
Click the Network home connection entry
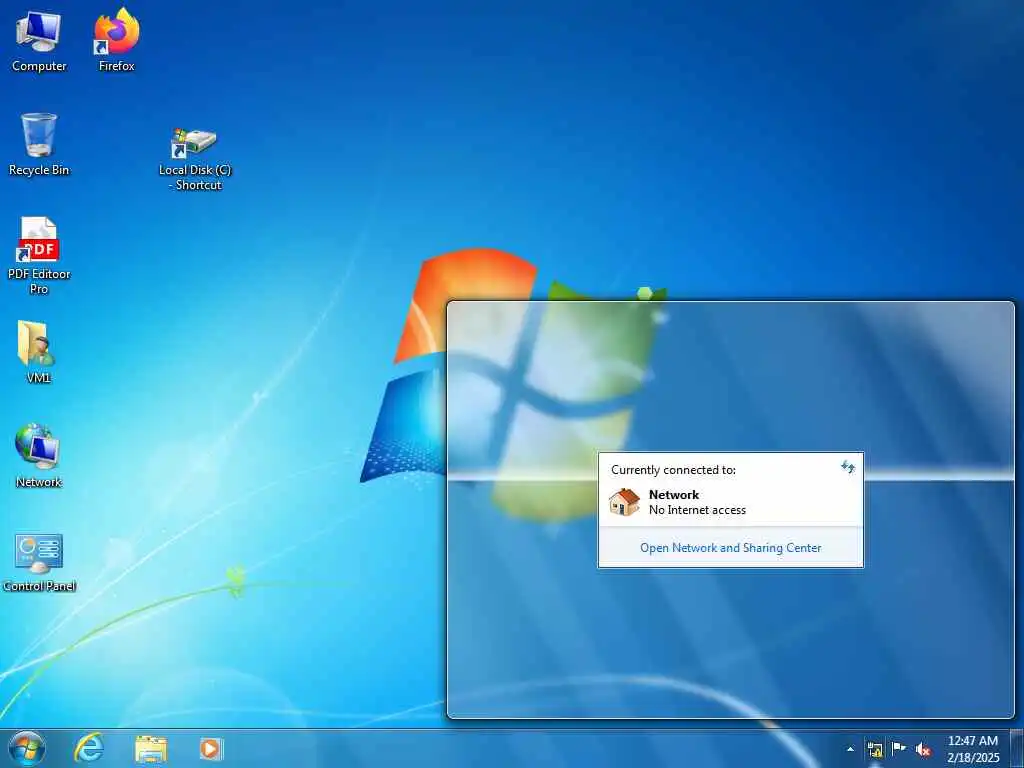click(x=731, y=502)
